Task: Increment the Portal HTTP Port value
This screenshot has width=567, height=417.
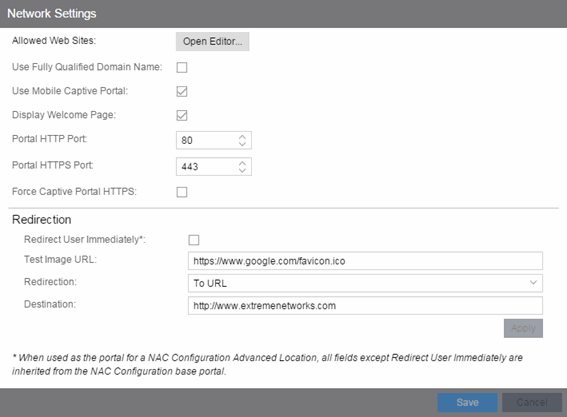Action: pos(242,136)
